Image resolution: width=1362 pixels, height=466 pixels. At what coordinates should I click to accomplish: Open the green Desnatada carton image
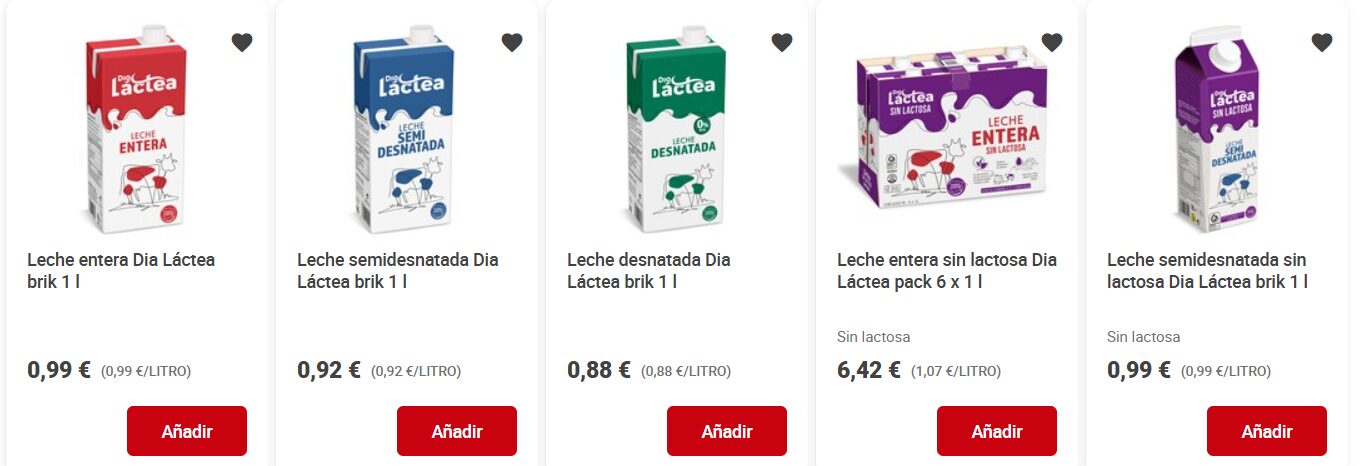pyautogui.click(x=677, y=130)
